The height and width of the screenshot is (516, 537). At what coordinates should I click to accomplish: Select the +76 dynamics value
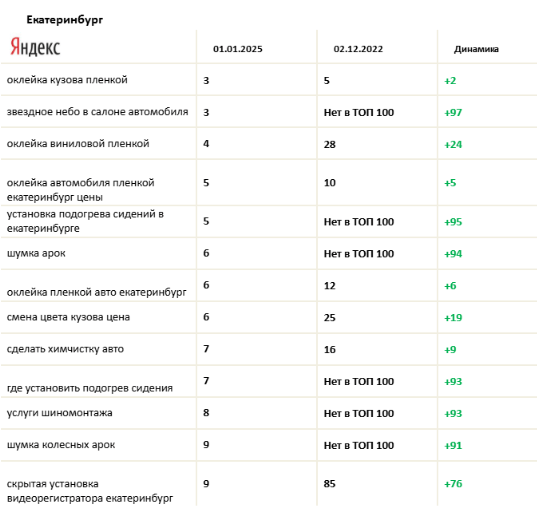point(453,484)
